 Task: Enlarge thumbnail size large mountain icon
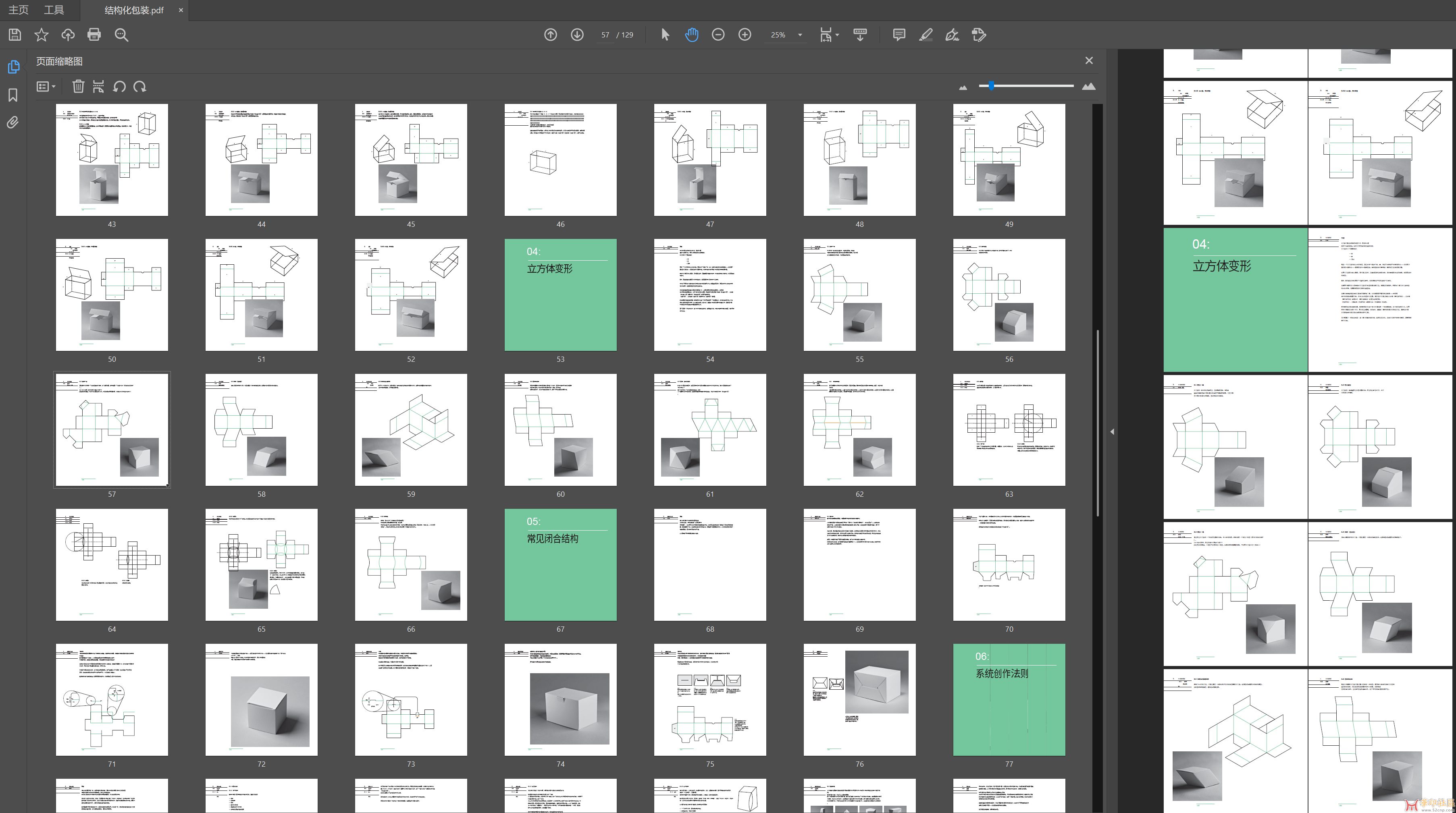[1089, 87]
